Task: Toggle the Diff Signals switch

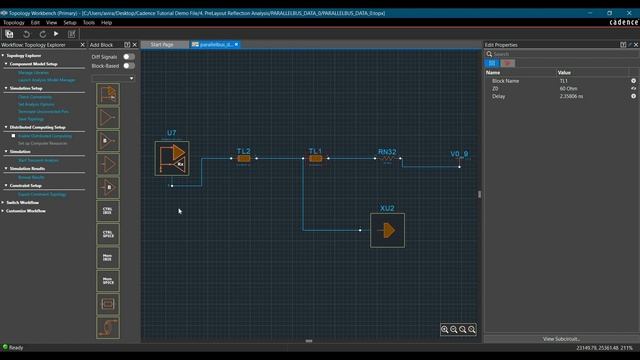Action: click(x=129, y=57)
